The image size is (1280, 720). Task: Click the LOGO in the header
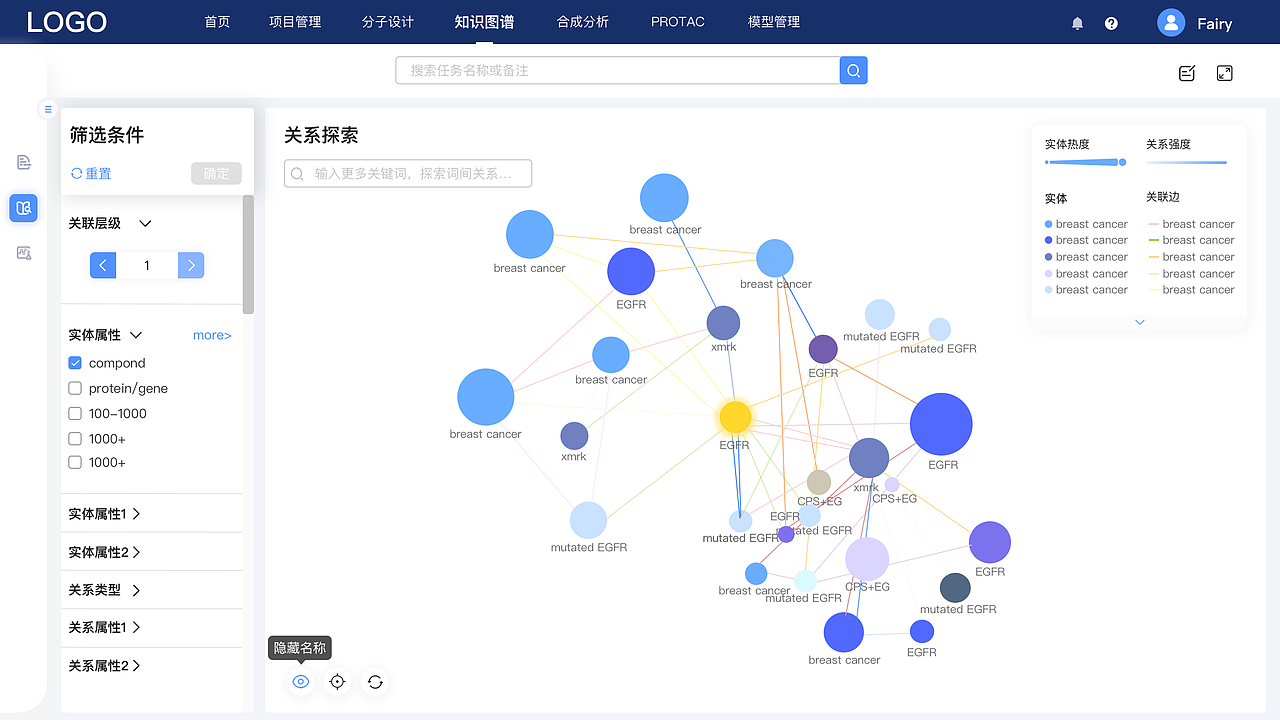pos(66,22)
